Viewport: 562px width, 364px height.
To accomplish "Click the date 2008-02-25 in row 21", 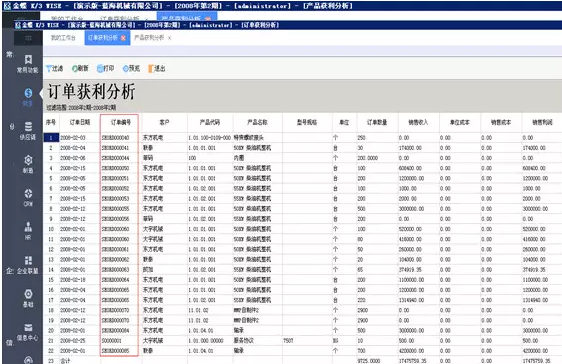I will [73, 341].
